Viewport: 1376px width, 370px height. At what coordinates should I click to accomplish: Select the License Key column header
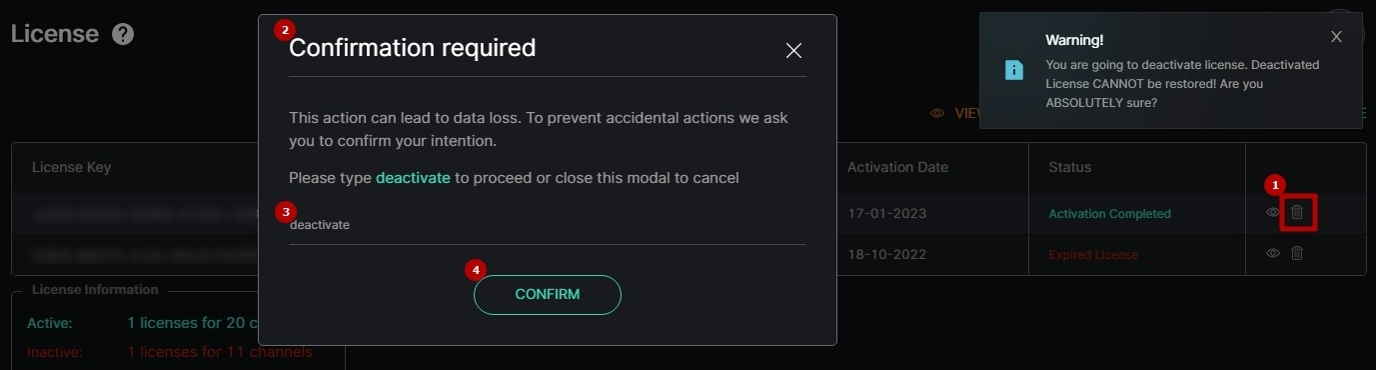71,167
